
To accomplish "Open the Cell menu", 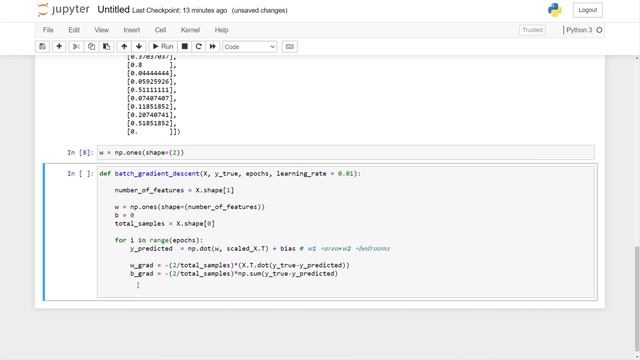I will pos(160,30).
